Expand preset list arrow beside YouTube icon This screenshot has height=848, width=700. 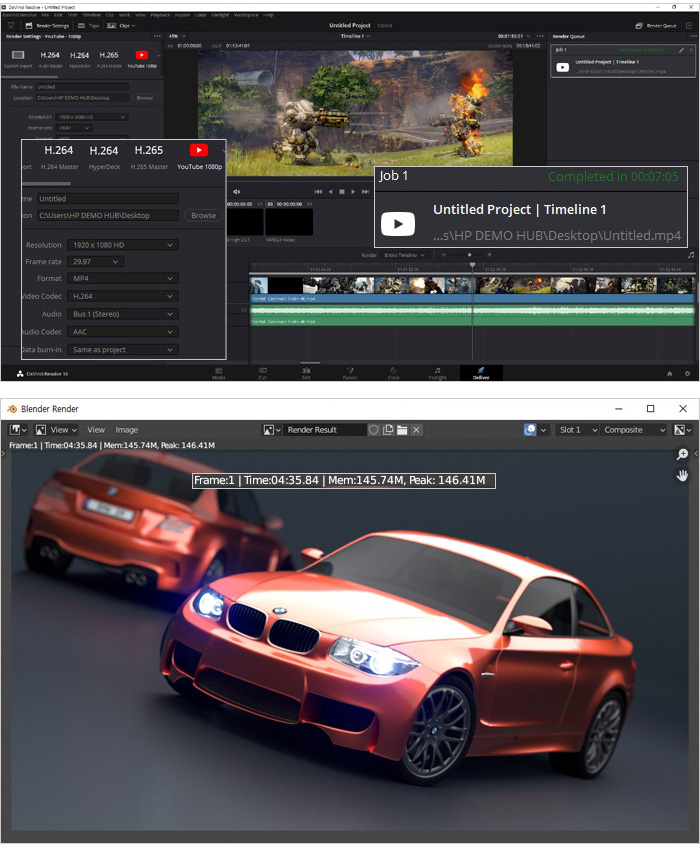tap(159, 55)
